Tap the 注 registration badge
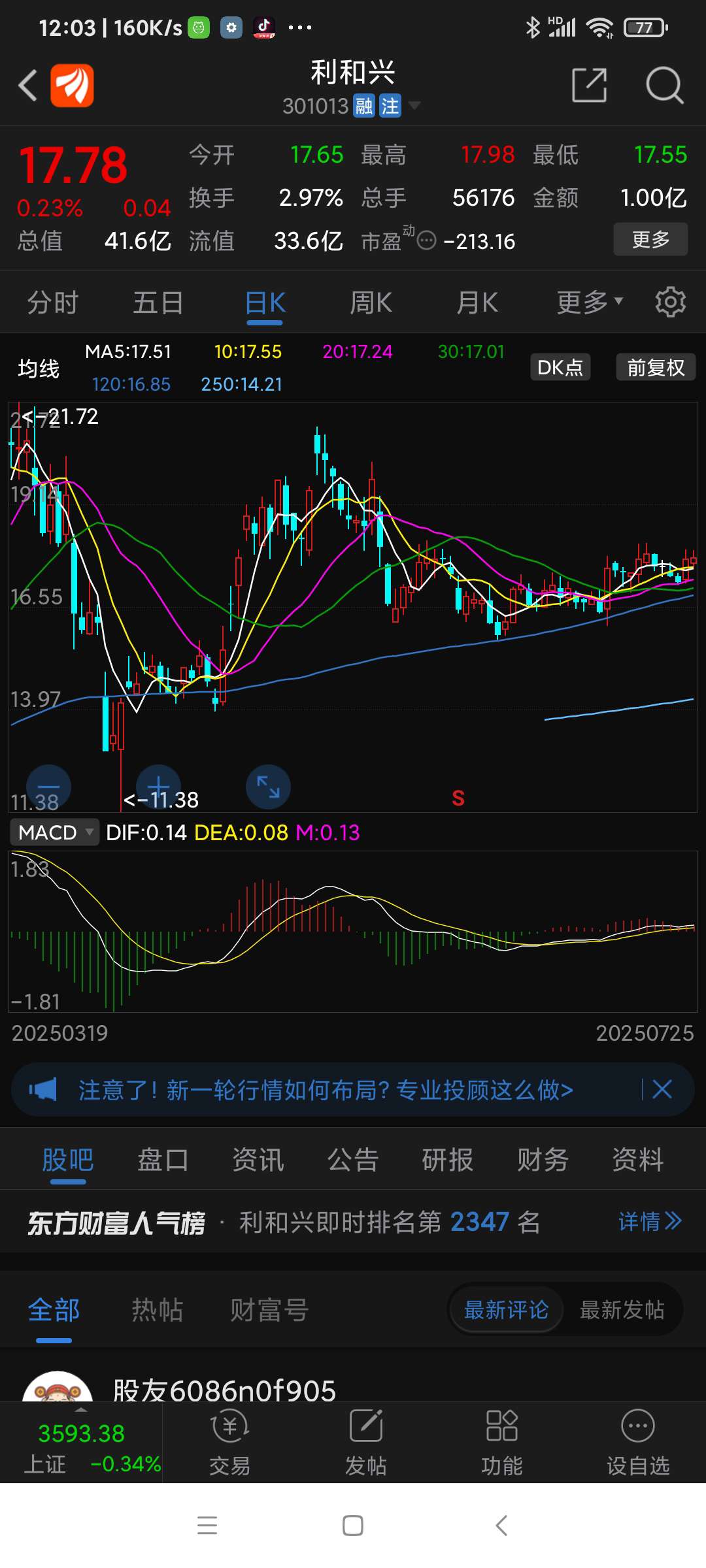 pyautogui.click(x=390, y=106)
